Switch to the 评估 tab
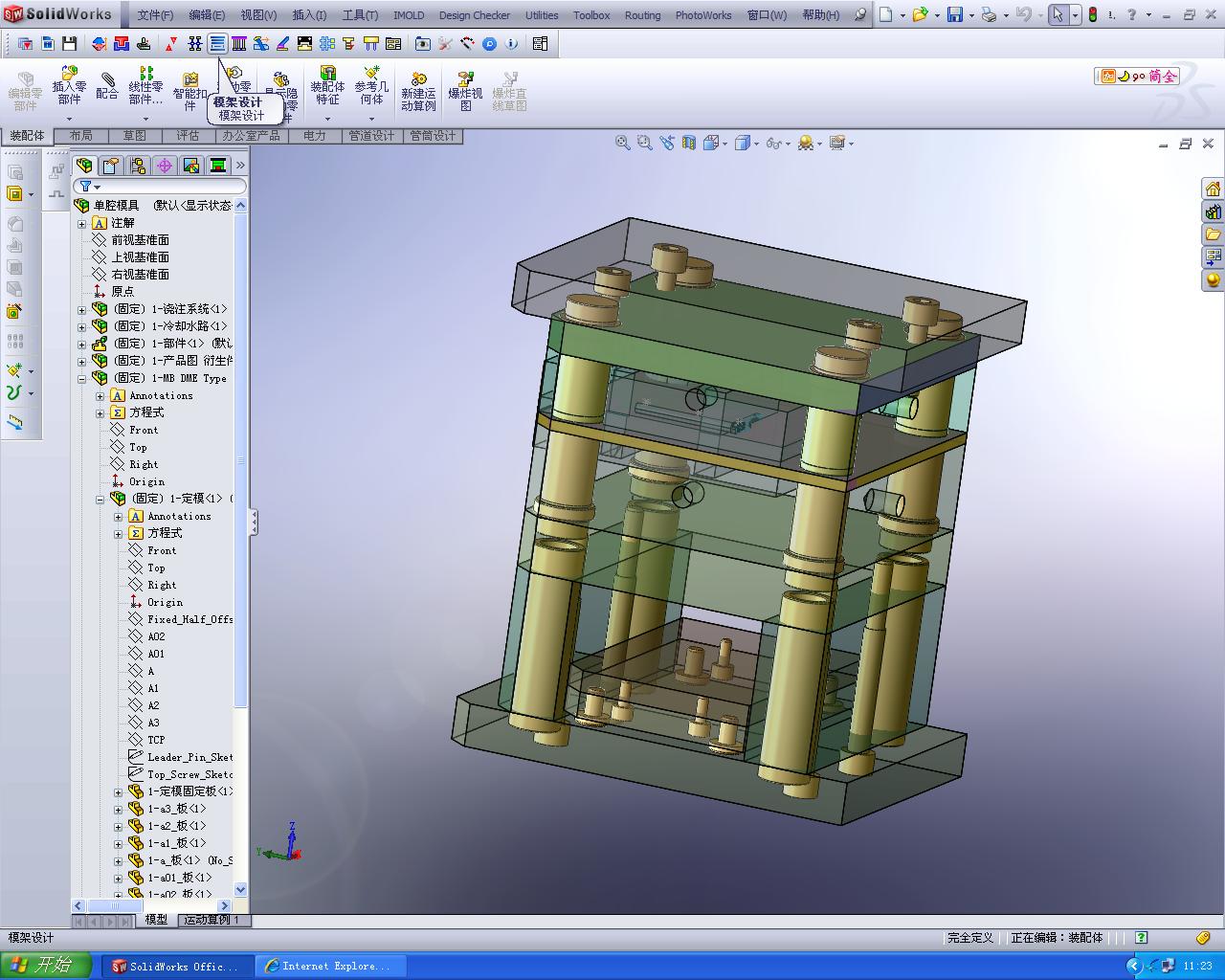 coord(189,136)
